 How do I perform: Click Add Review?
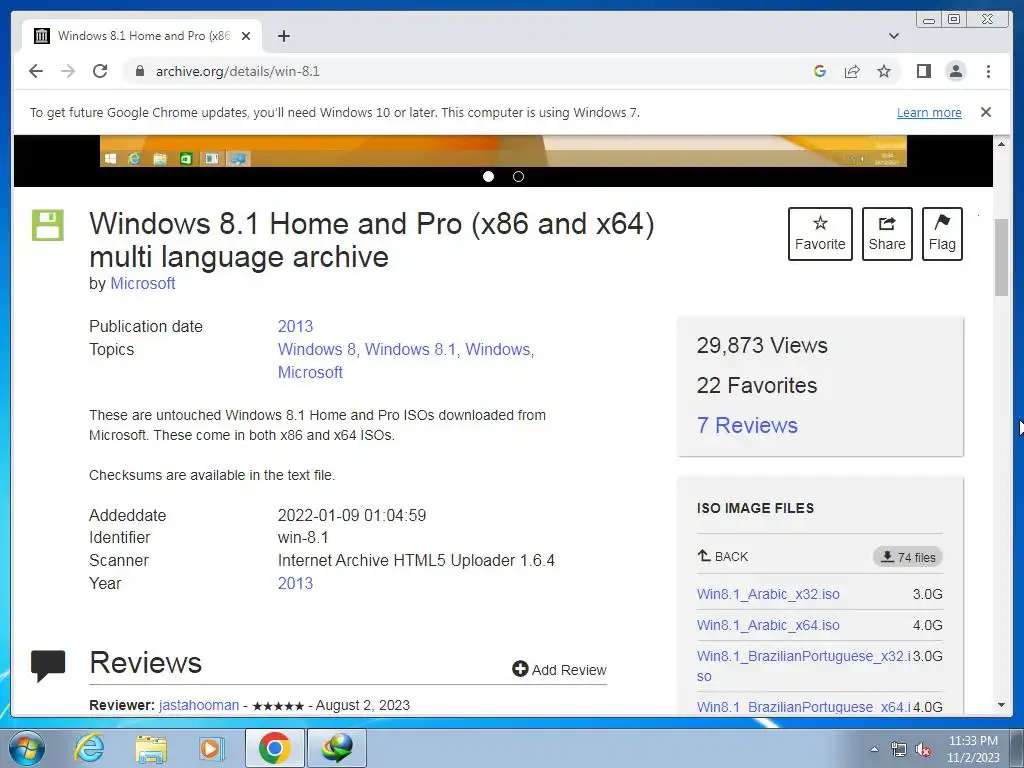coord(560,669)
